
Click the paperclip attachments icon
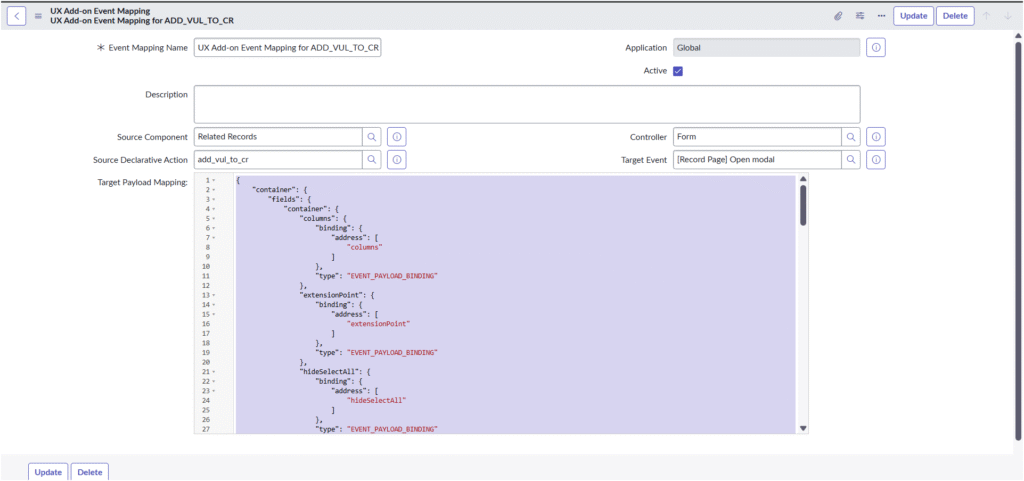coord(838,16)
